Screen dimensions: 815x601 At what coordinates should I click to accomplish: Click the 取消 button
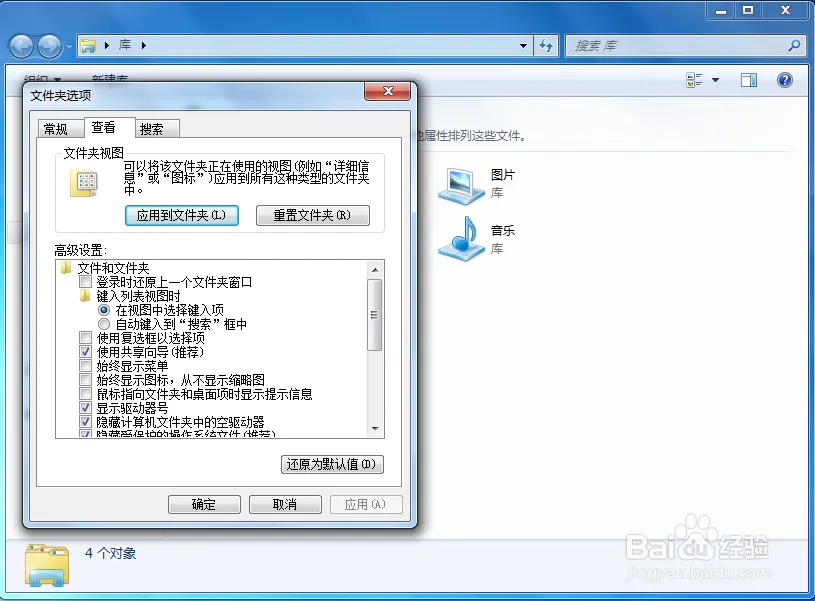tap(285, 504)
